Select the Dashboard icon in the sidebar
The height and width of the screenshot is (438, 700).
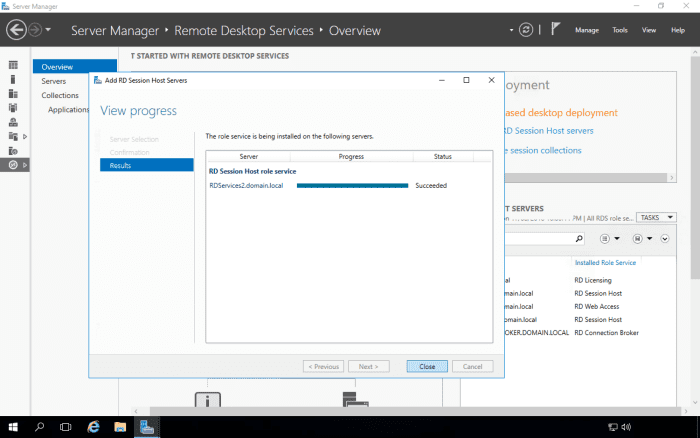click(x=13, y=65)
